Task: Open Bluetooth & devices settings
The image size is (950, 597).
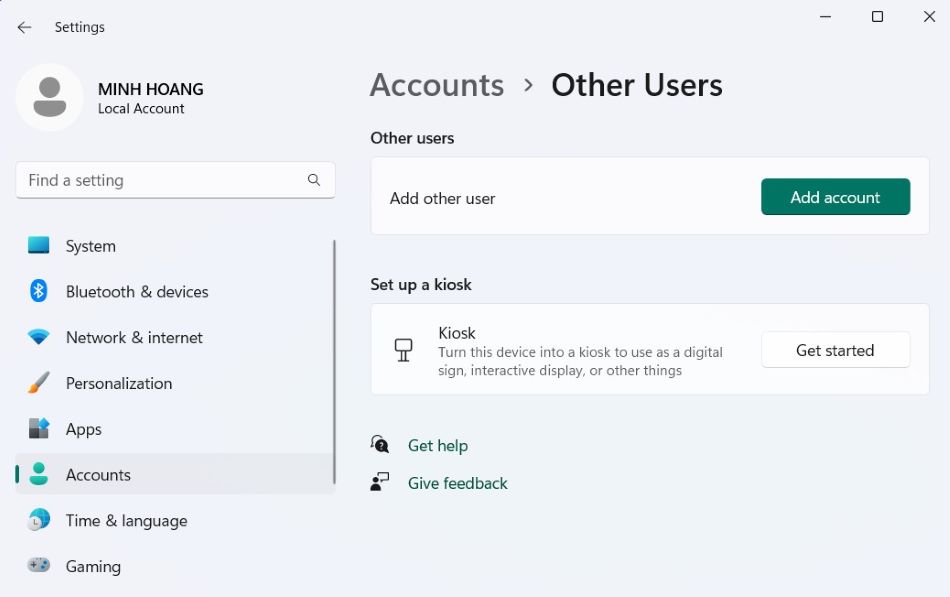Action: 175,292
